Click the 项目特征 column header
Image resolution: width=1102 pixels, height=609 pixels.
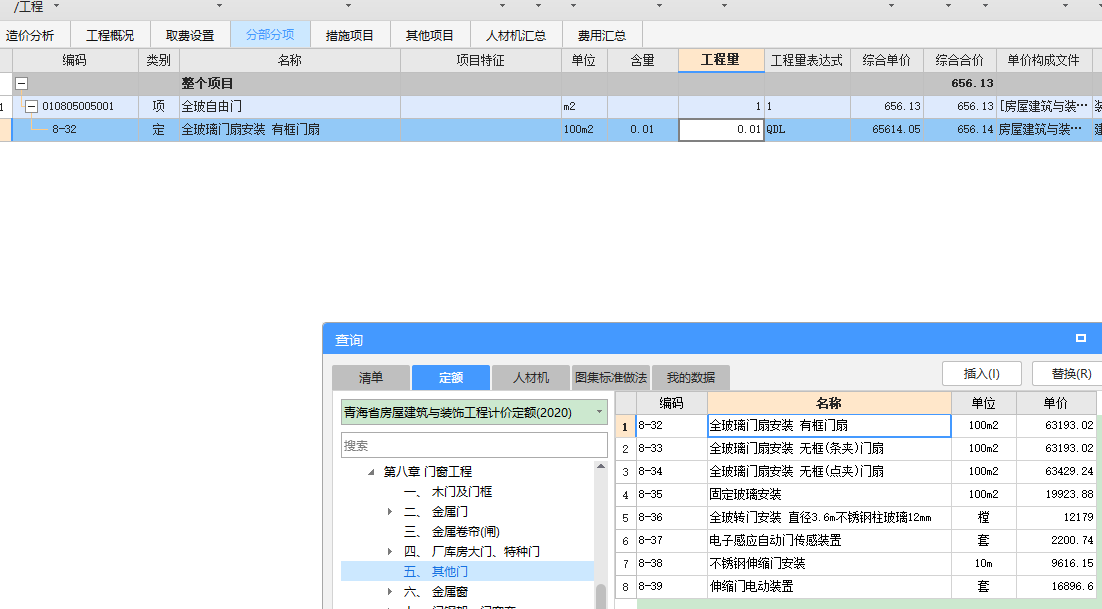tap(481, 60)
